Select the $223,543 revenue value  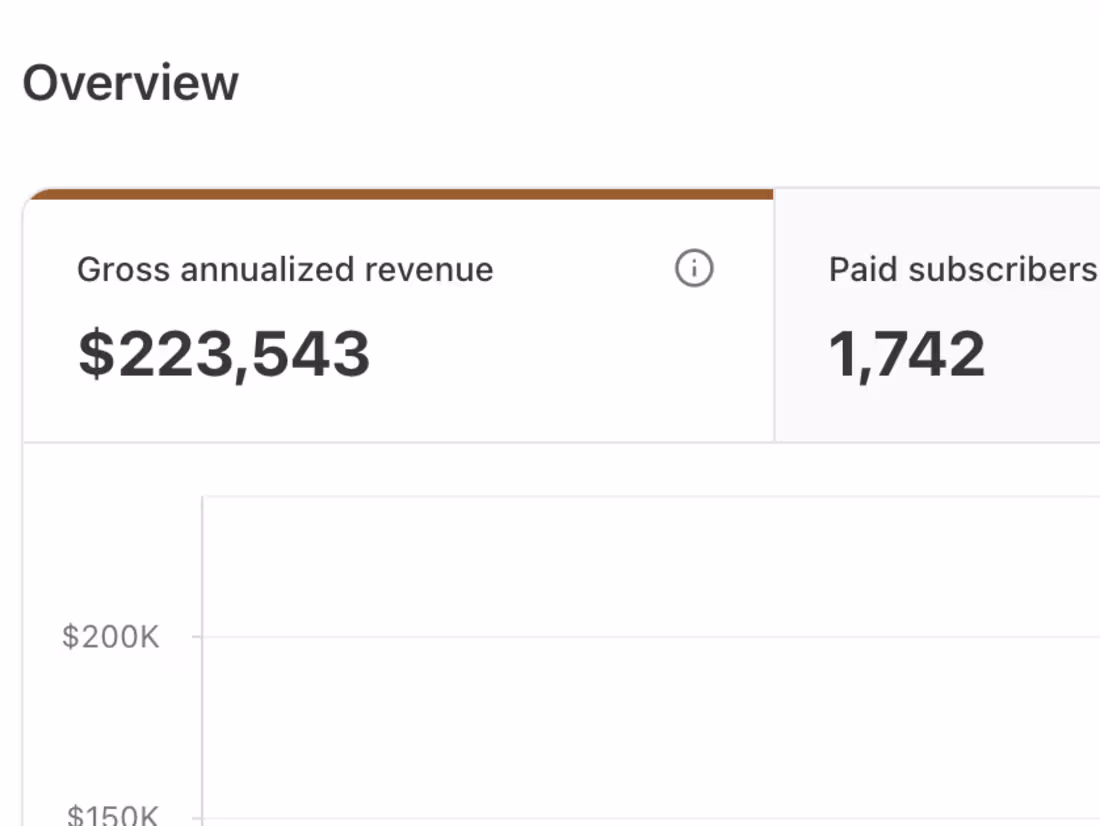[x=224, y=355]
